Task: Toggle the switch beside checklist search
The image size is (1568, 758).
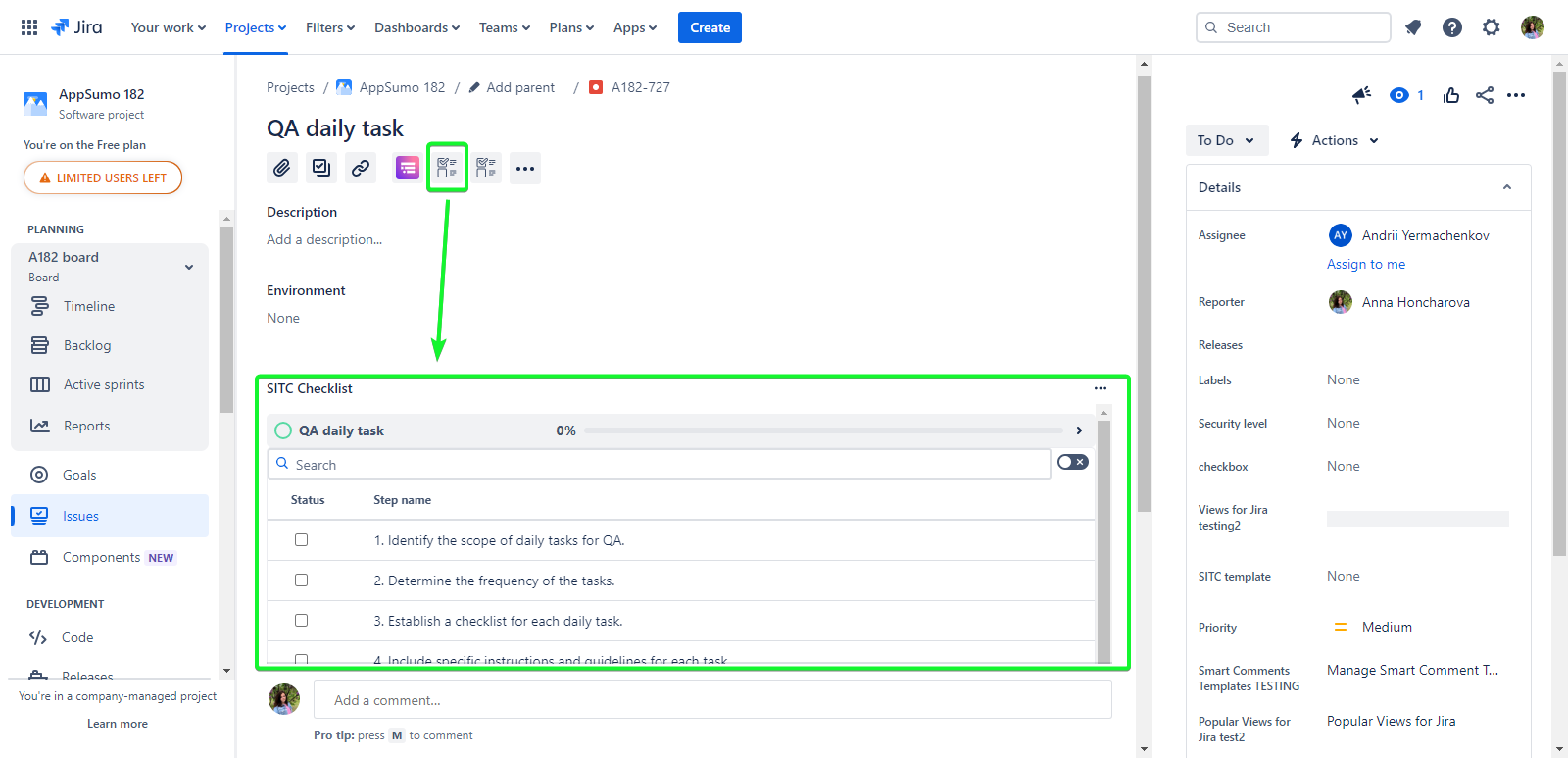Action: coord(1072,462)
